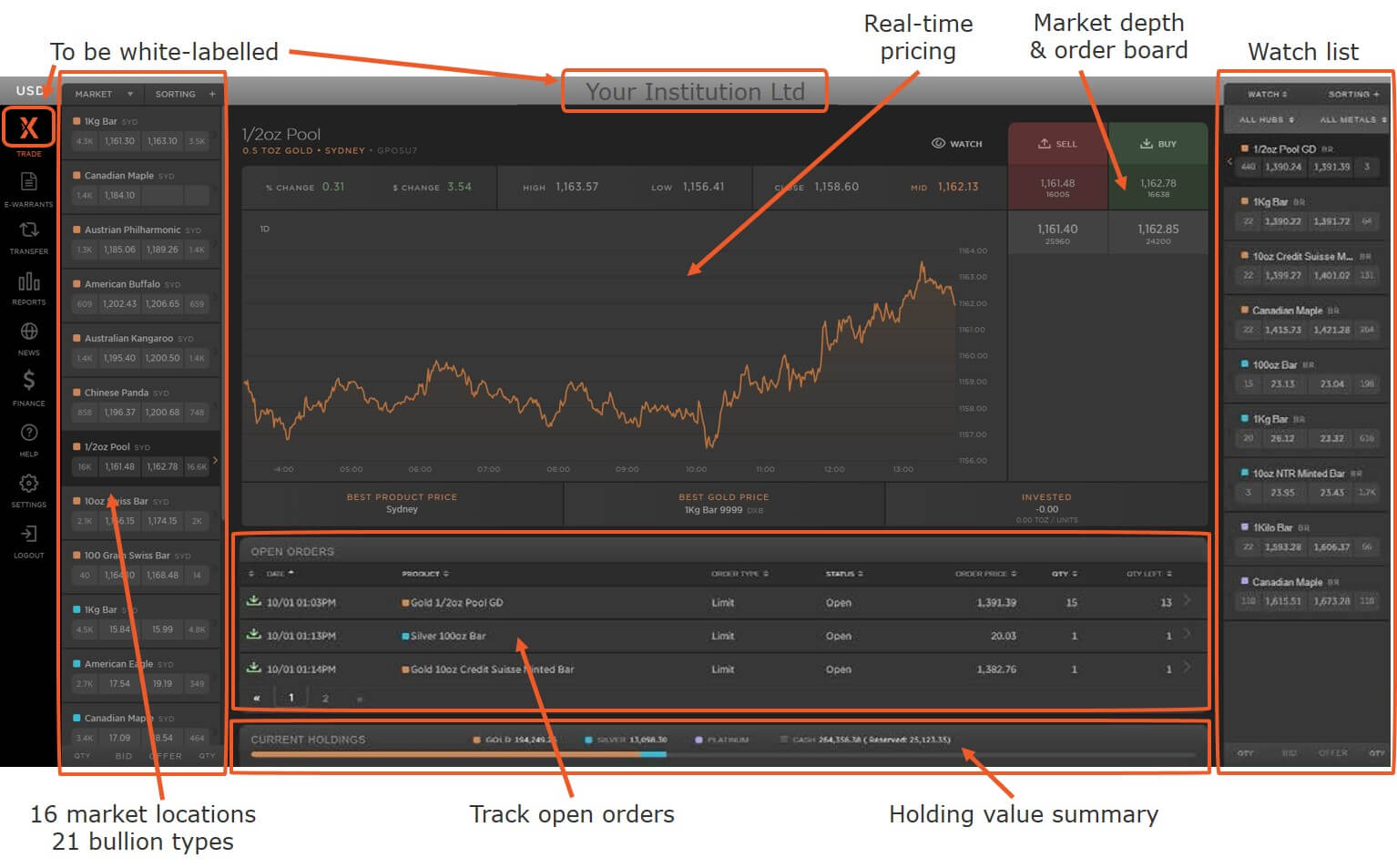
Task: Click sell price 1,161.48 in order board
Action: 1057,188
